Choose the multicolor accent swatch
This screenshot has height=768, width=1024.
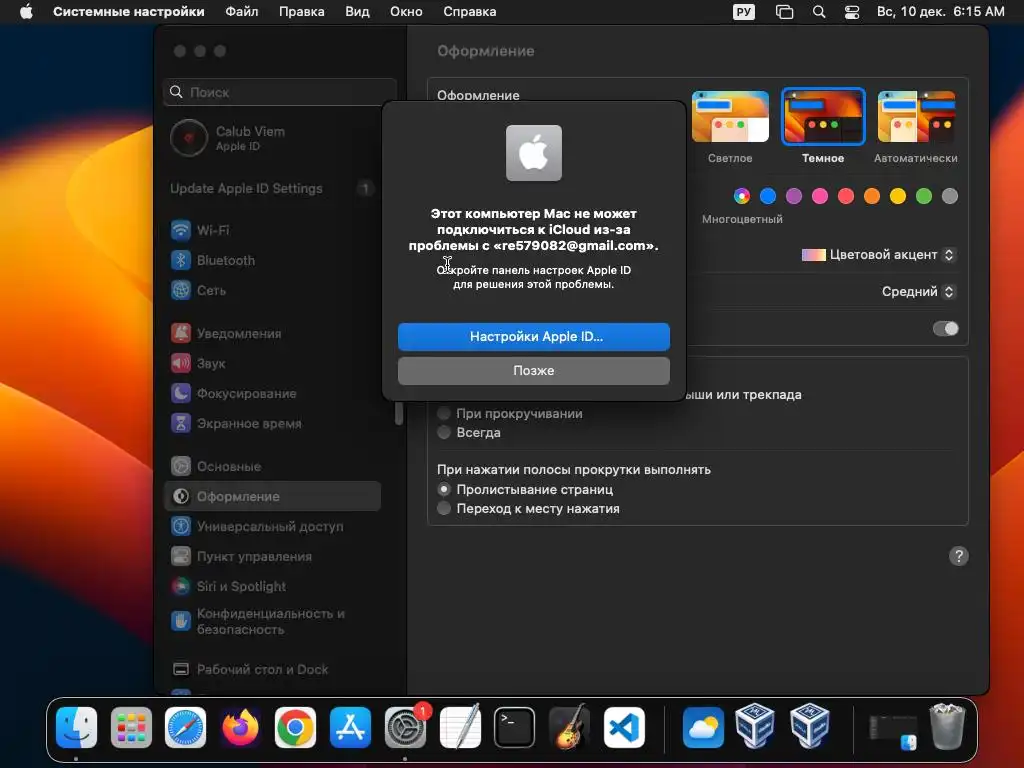(742, 196)
